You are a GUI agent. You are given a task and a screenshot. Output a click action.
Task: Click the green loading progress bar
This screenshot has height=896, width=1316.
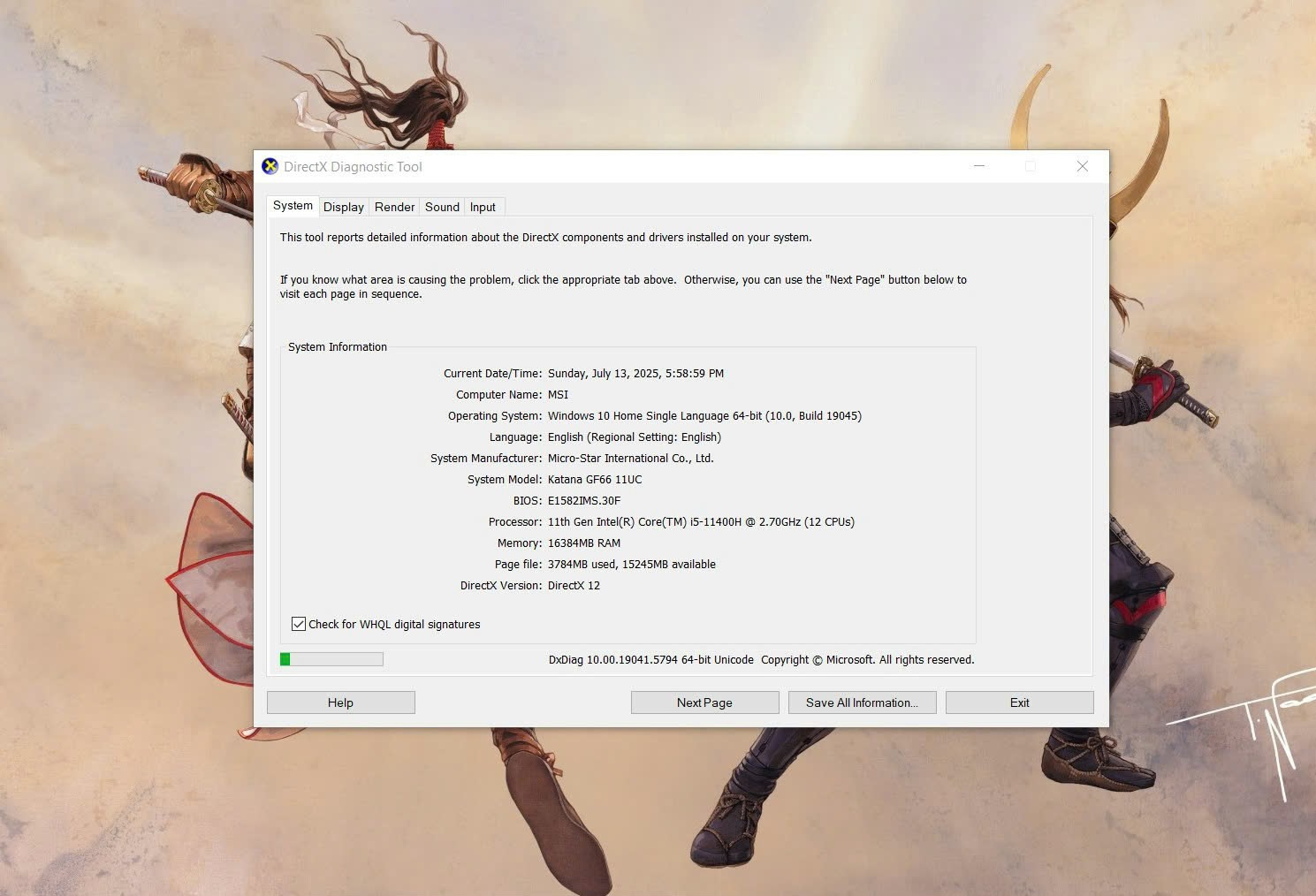pos(331,659)
